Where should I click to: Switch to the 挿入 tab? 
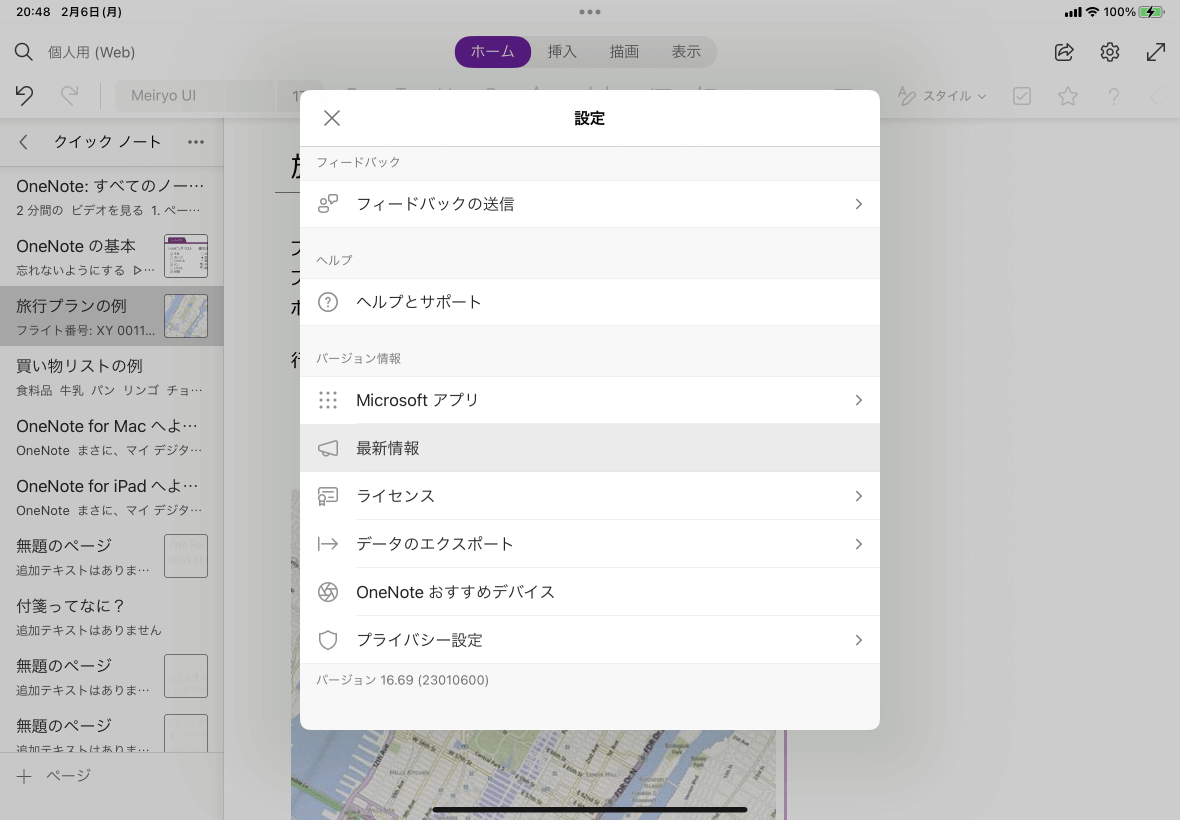click(561, 52)
